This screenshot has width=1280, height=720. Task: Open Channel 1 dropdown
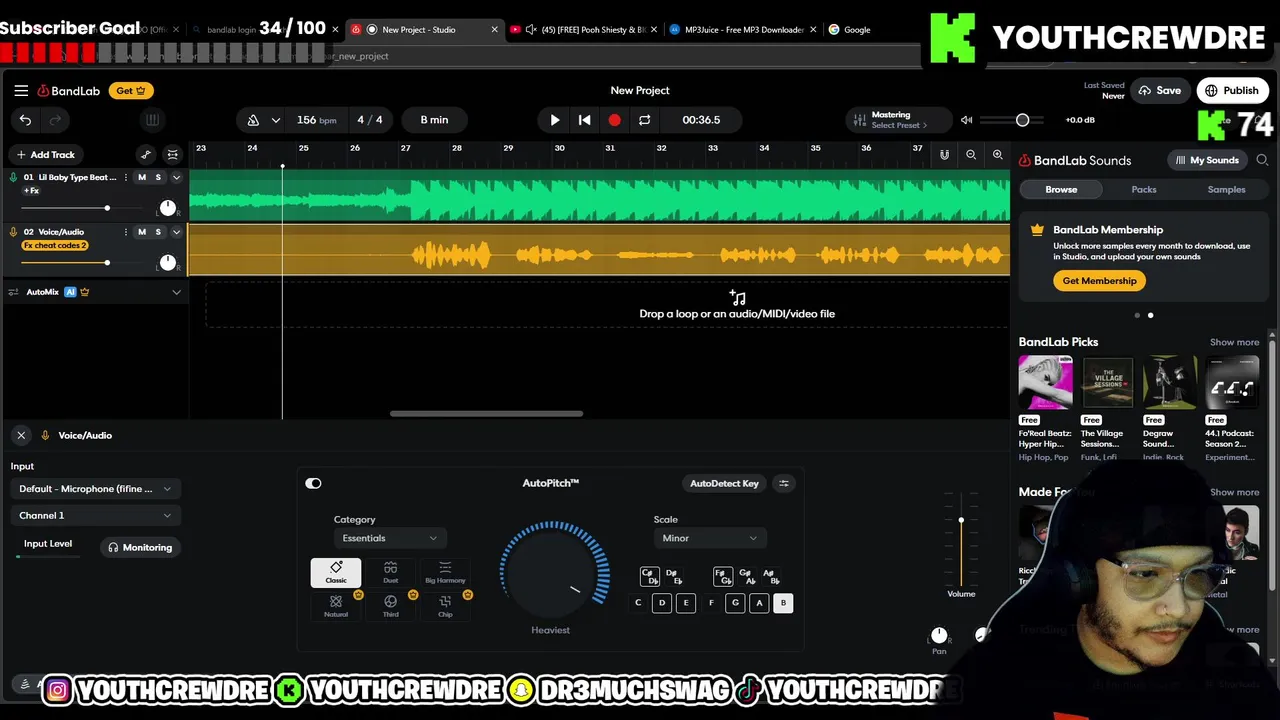tap(94, 515)
